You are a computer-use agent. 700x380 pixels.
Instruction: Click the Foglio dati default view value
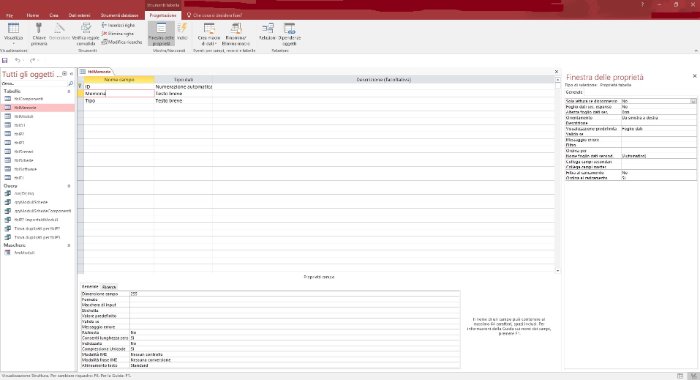(x=658, y=129)
